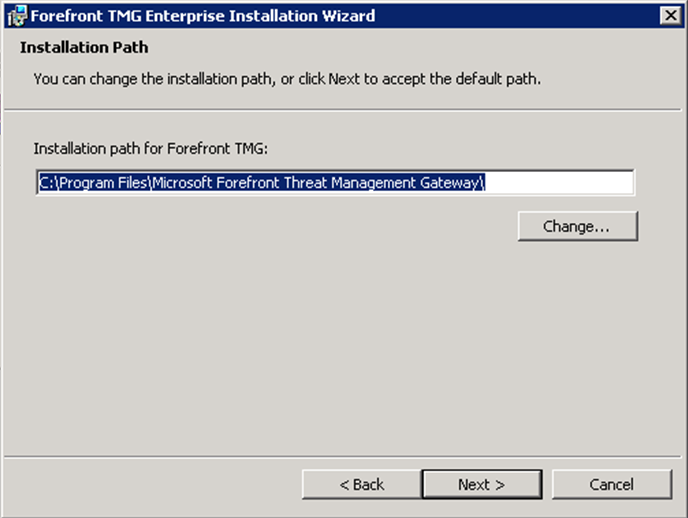Click the separator line above the navigation buttons
This screenshot has height=518, width=688.
[x=344, y=457]
